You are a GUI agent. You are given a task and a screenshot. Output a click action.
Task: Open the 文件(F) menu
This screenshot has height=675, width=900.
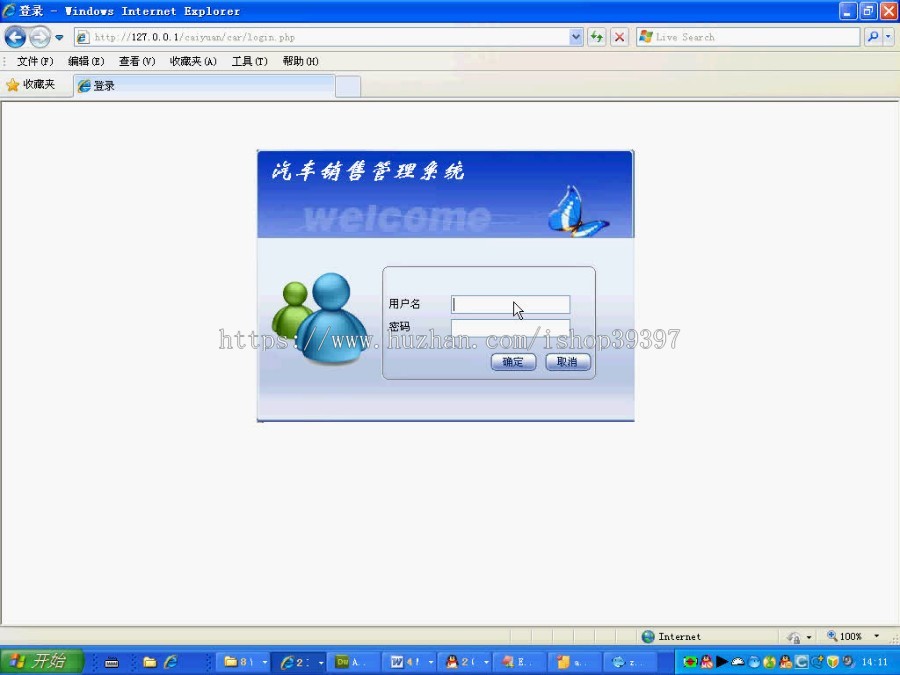click(x=35, y=61)
